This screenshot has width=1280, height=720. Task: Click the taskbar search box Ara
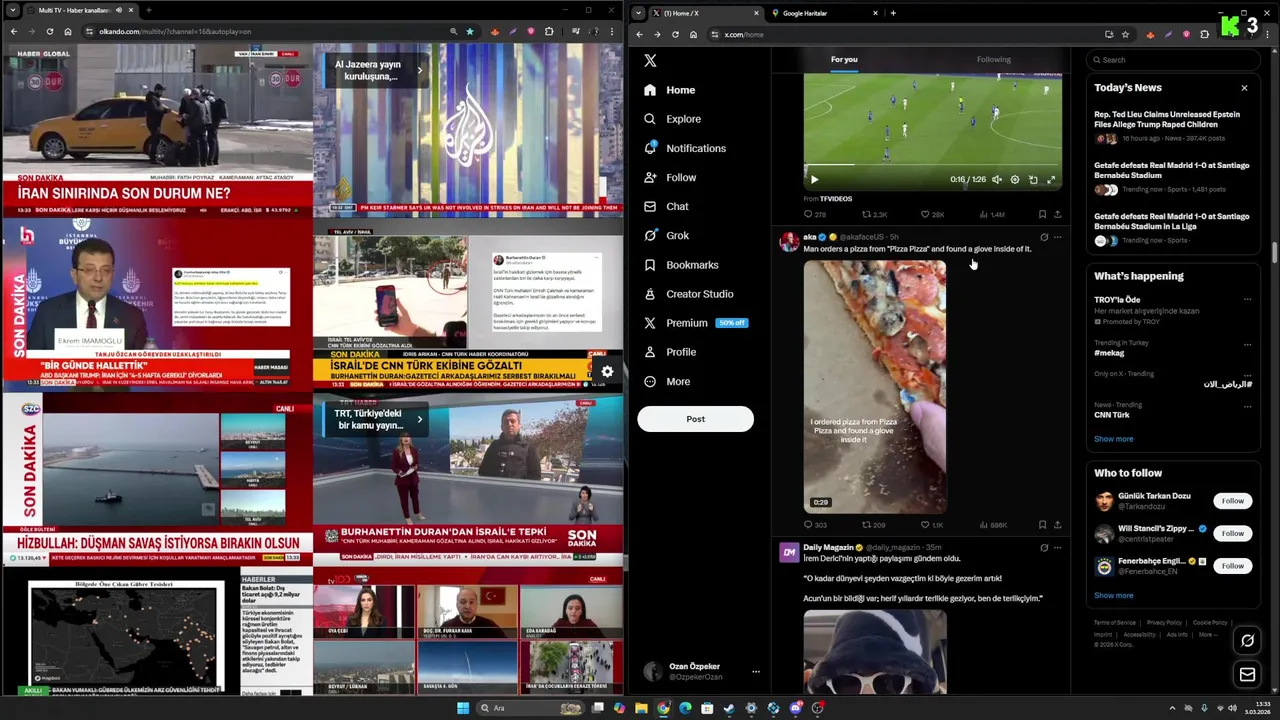click(530, 708)
